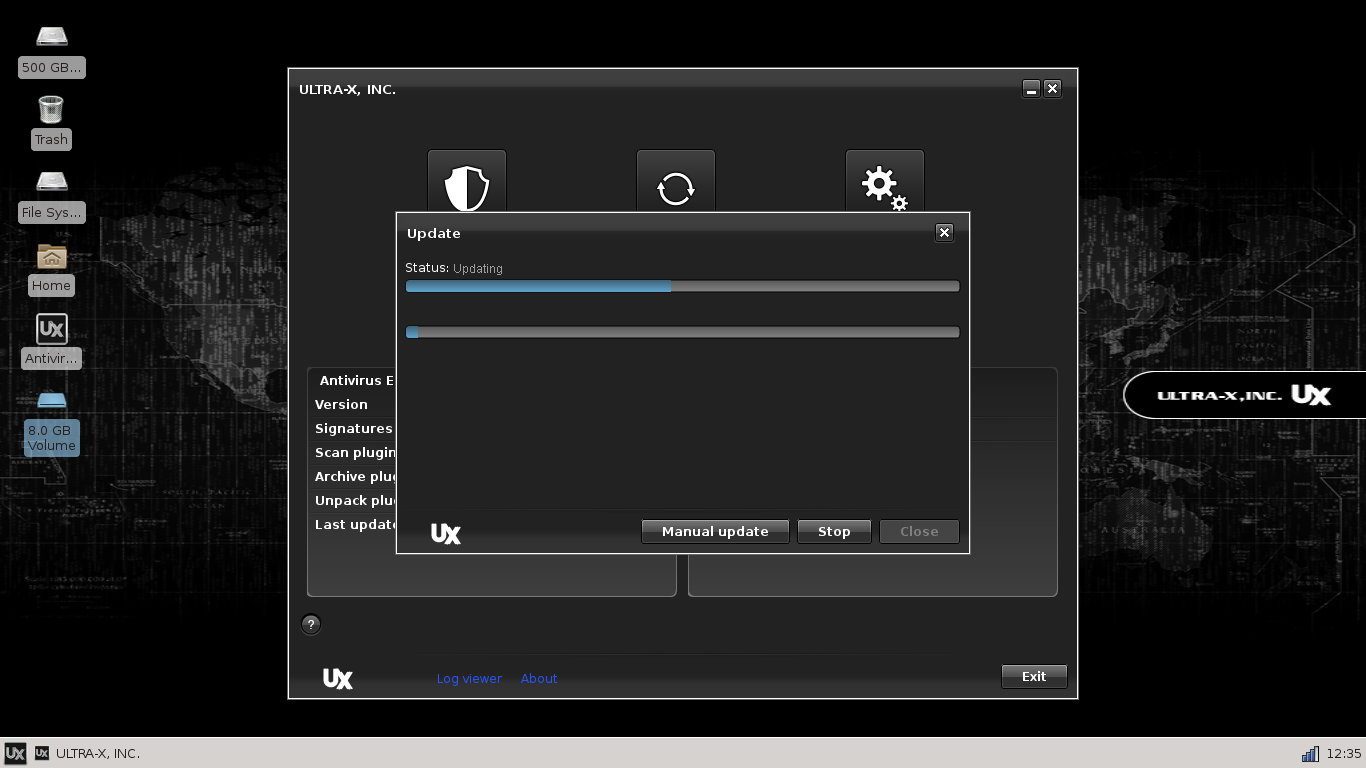Click the shield scan icon
The image size is (1366, 768).
pos(466,184)
